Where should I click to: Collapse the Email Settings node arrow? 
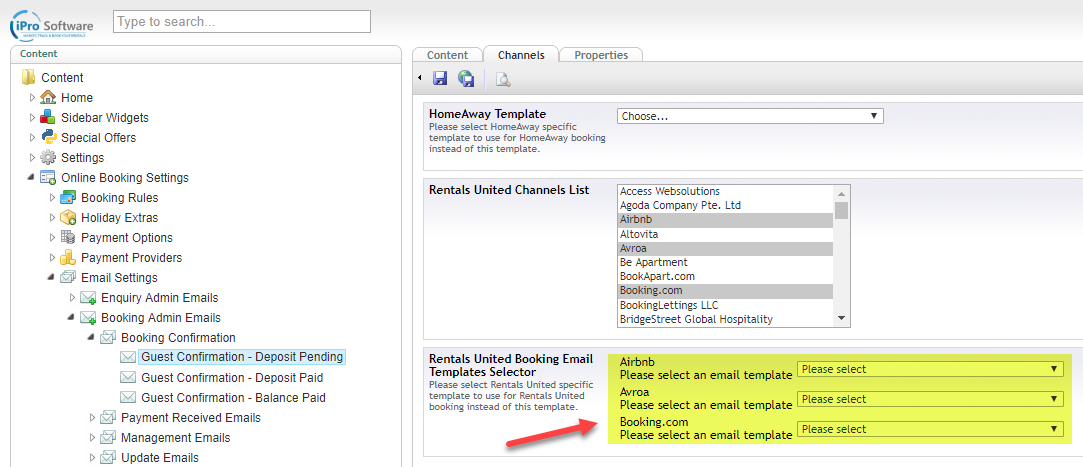51,278
